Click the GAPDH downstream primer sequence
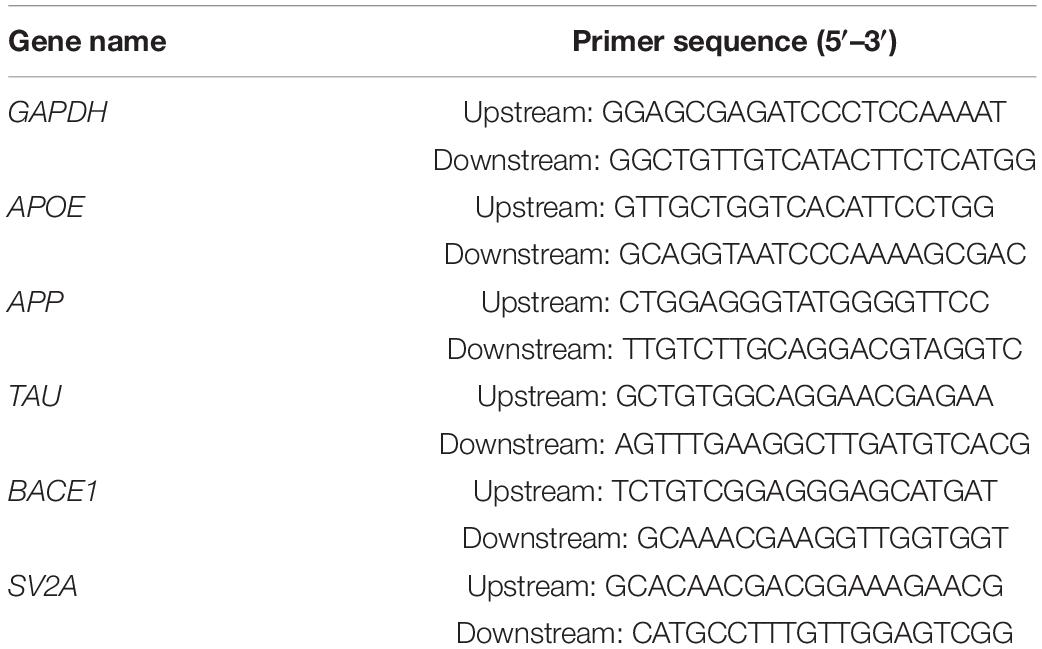Image resolution: width=1042 pixels, height=649 pixels. coord(734,160)
